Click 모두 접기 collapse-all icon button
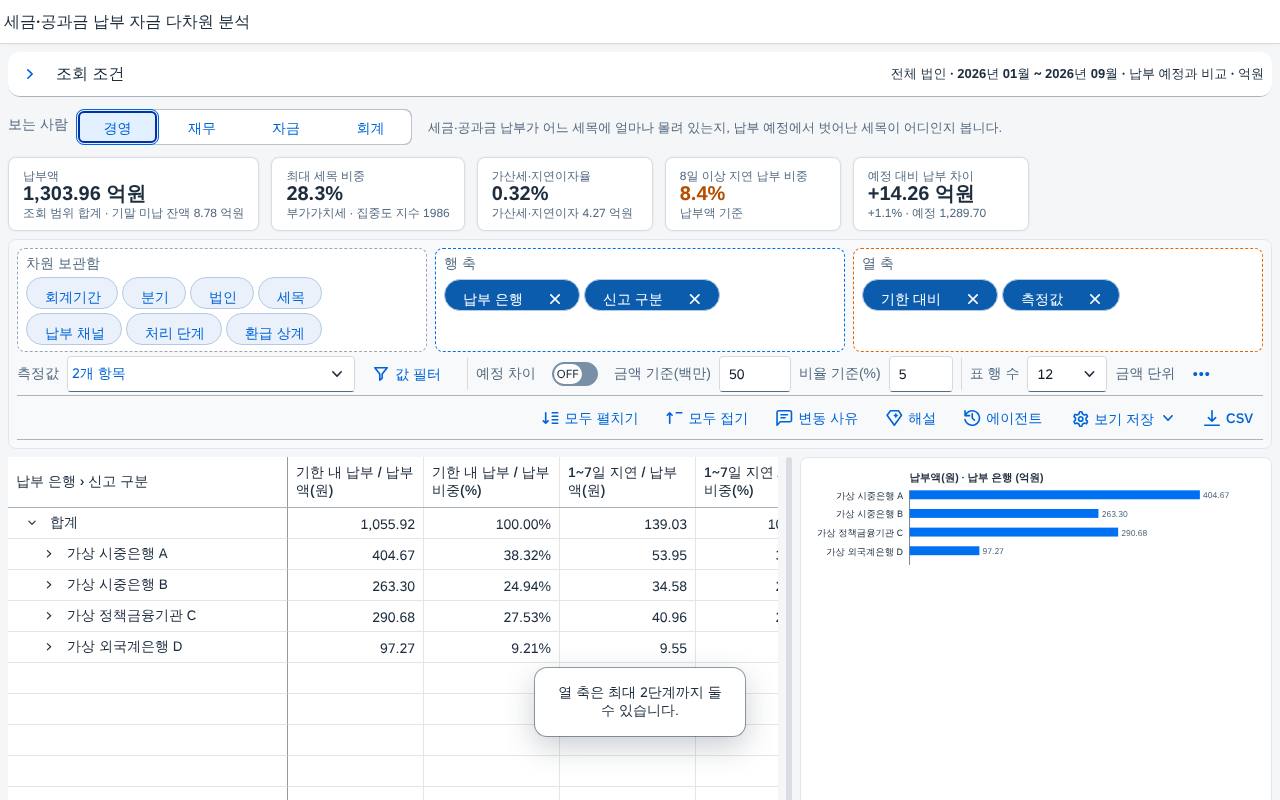The height and width of the screenshot is (800, 1280). pos(707,418)
